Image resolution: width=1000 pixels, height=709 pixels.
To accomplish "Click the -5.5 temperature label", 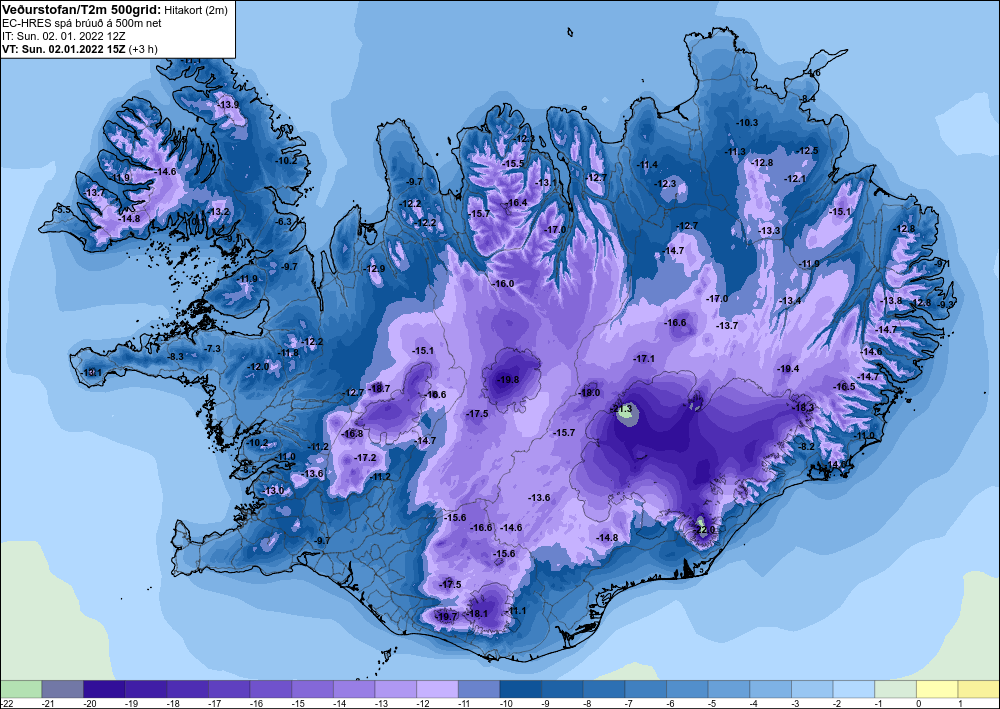I will click(x=63, y=209).
